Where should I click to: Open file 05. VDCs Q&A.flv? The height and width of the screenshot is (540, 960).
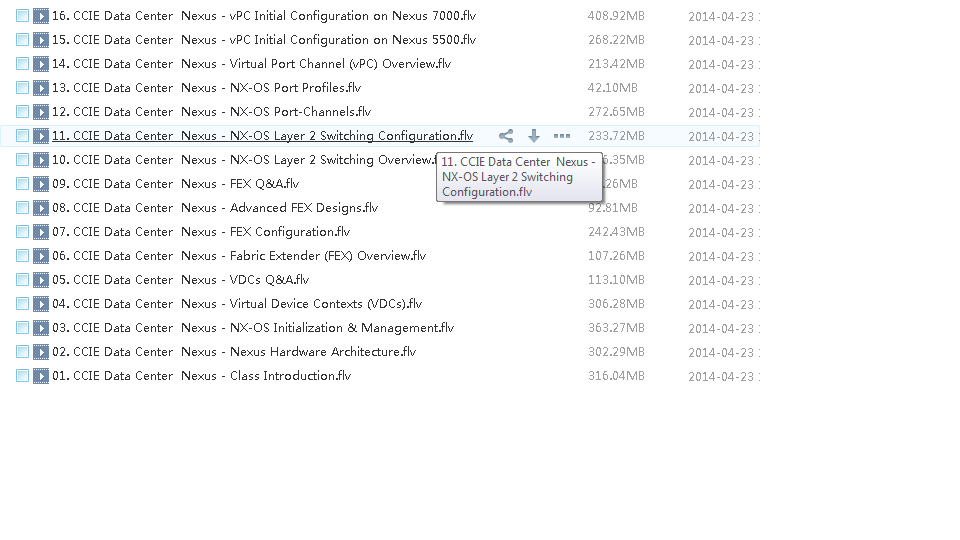181,280
